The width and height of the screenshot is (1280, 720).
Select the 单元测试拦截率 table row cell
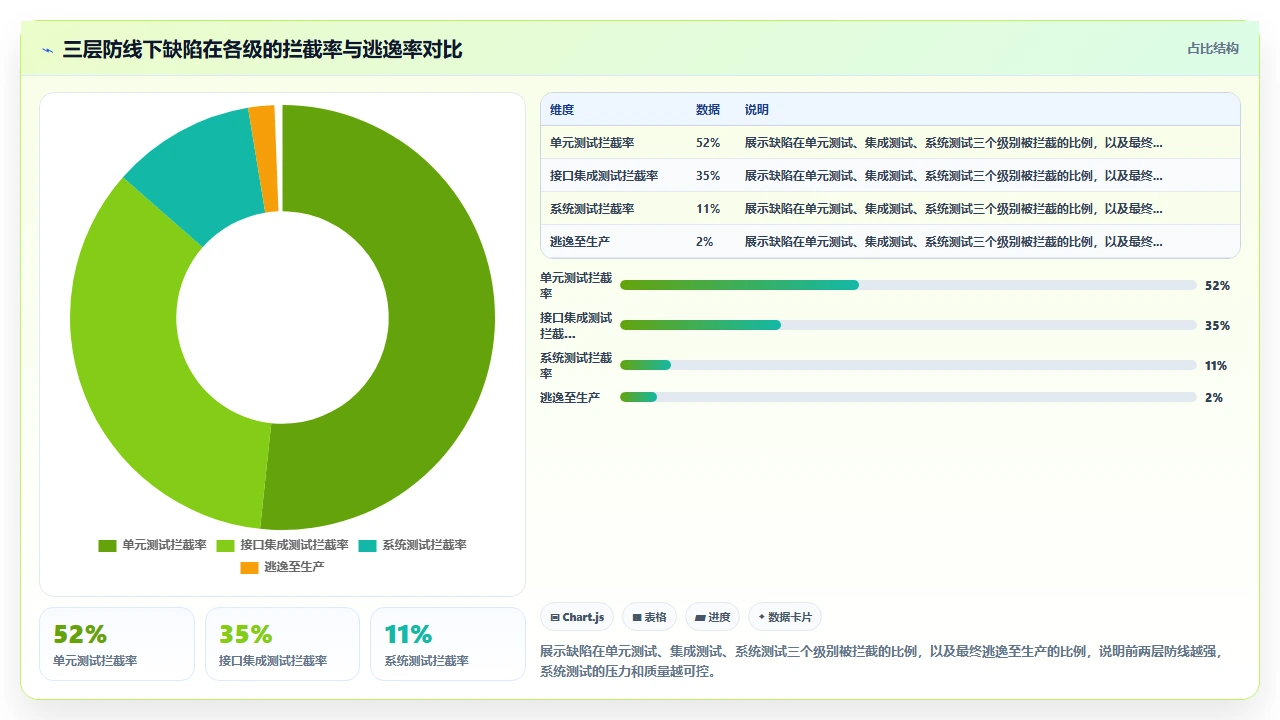(592, 143)
